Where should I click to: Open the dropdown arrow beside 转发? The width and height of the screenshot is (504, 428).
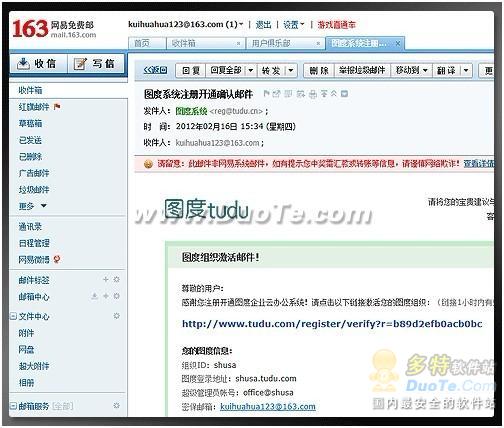[x=291, y=71]
